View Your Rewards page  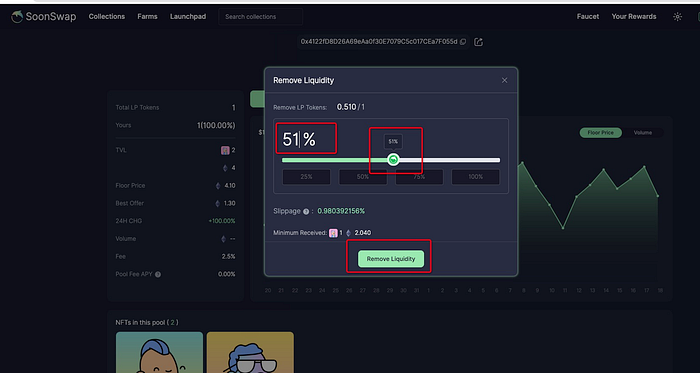tap(634, 17)
